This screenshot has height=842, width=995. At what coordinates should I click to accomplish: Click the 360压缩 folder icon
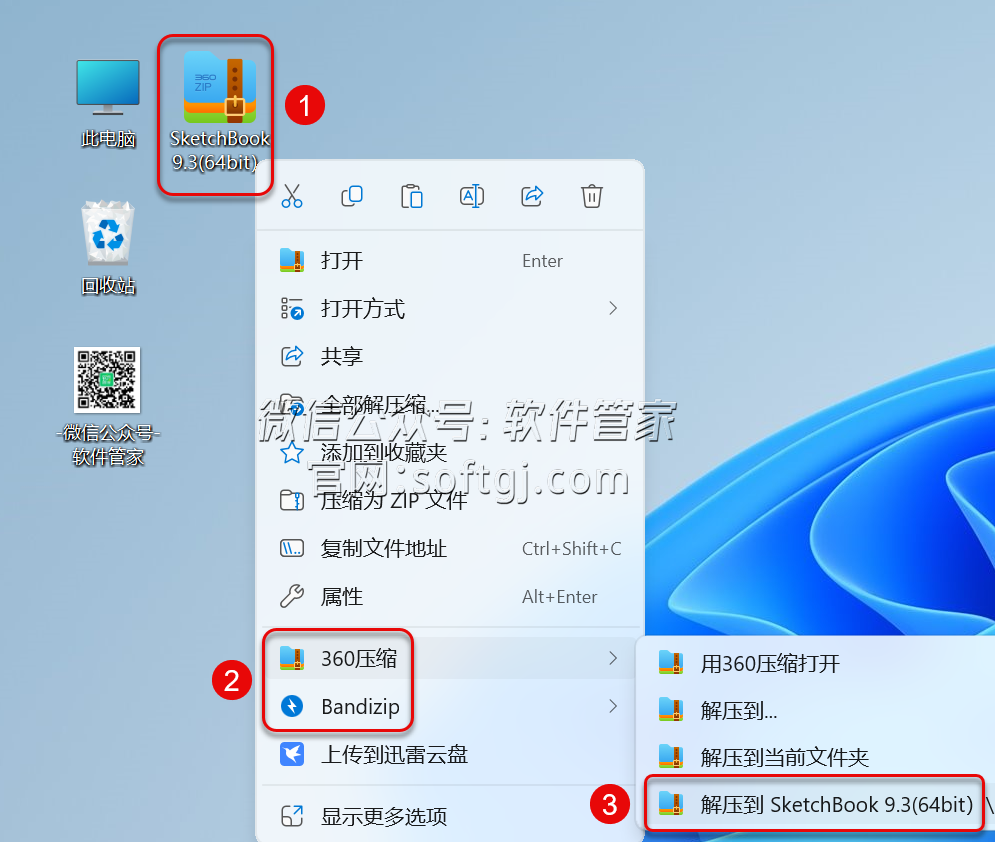pyautogui.click(x=292, y=658)
